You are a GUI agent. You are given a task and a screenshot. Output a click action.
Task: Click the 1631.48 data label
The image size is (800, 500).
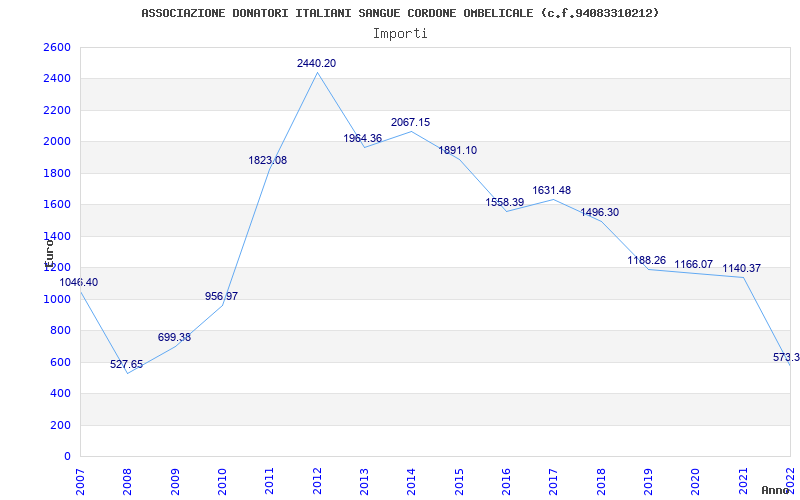click(552, 190)
